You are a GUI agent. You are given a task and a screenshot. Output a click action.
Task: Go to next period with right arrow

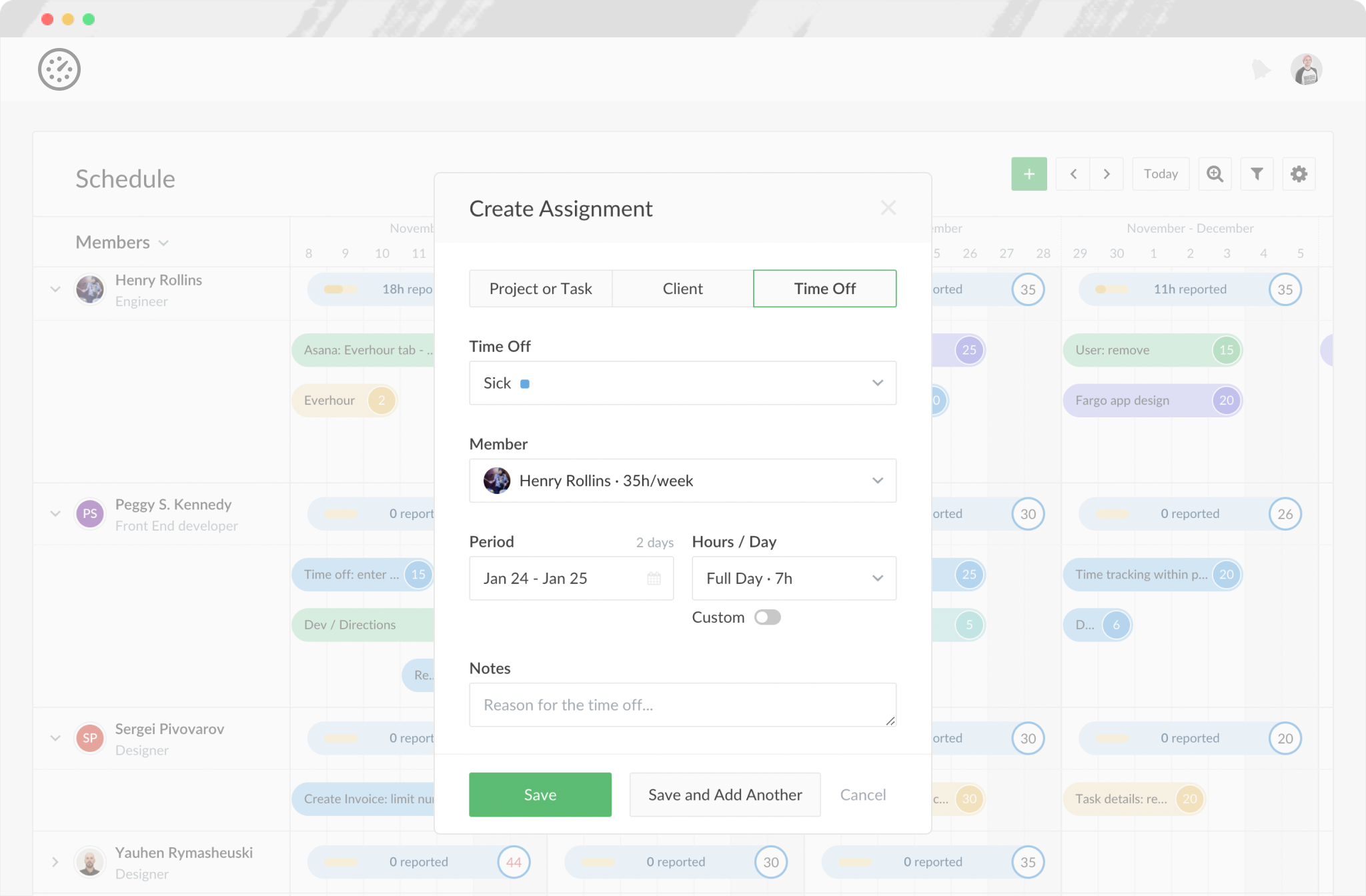[1107, 174]
